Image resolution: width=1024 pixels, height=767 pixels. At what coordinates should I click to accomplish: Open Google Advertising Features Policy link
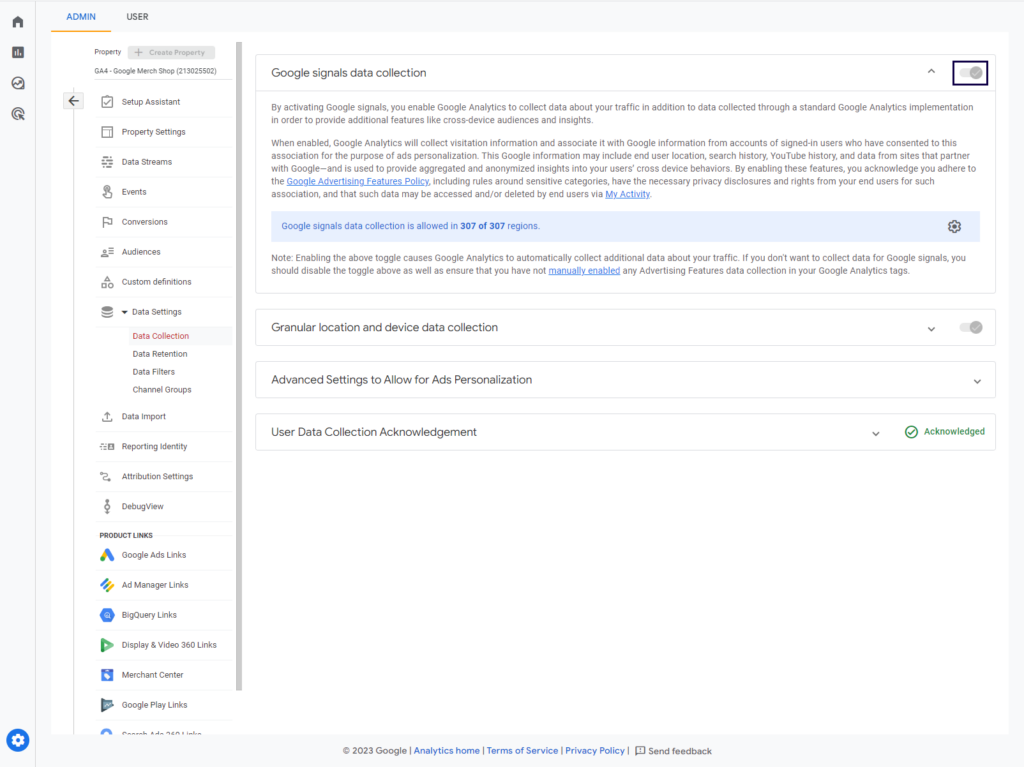coord(358,182)
